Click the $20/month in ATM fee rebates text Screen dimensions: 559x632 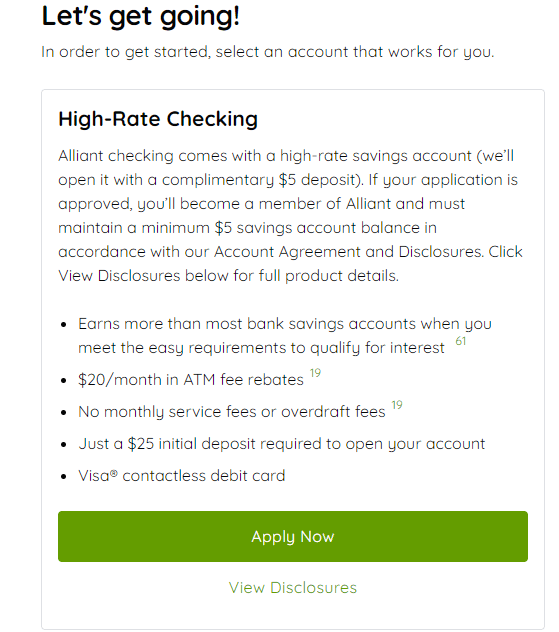[x=191, y=380]
